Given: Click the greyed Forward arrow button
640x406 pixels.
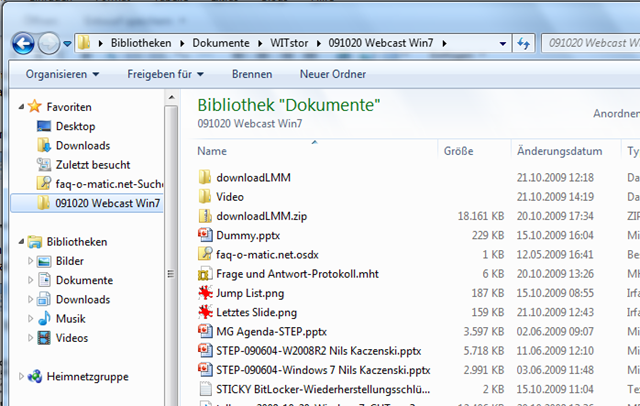Looking at the screenshot, I should (49, 43).
